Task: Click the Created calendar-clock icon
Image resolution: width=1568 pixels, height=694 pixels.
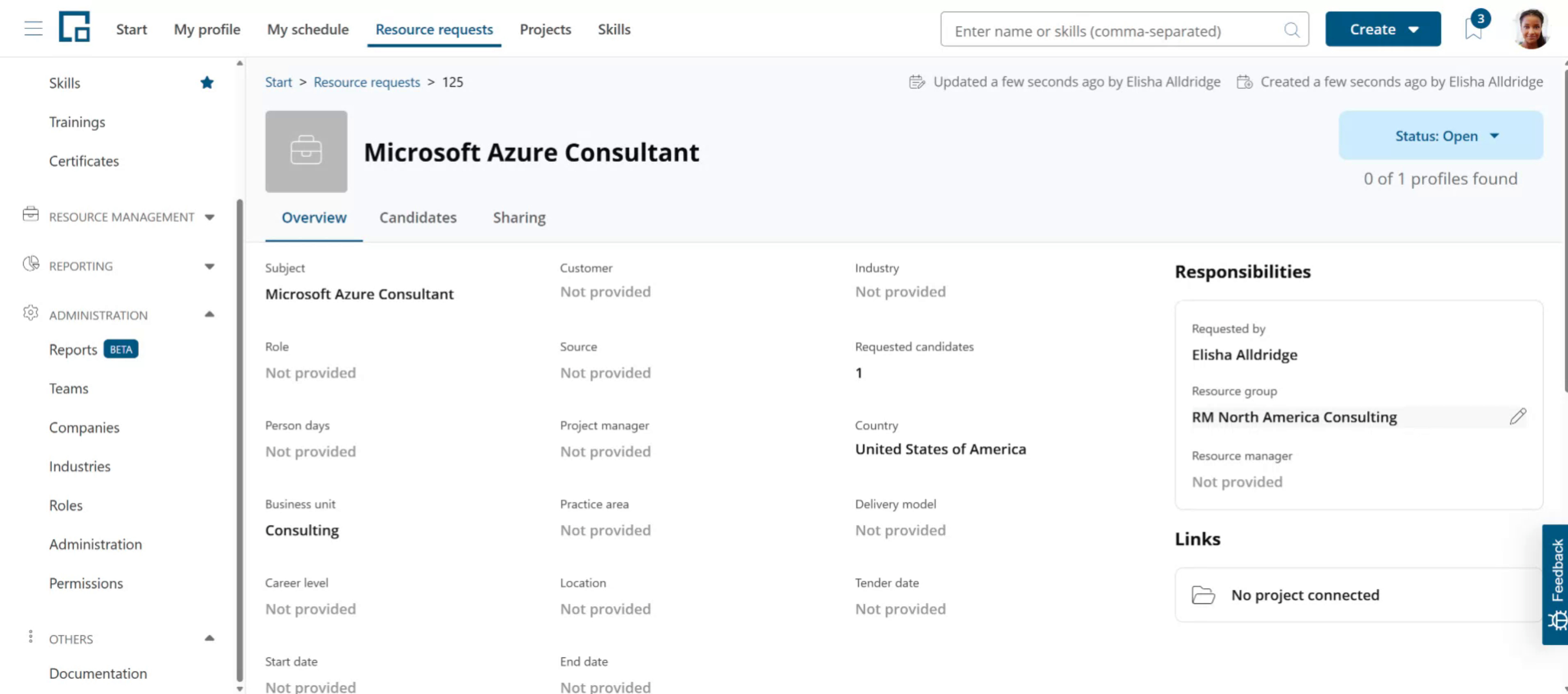Action: (1244, 82)
